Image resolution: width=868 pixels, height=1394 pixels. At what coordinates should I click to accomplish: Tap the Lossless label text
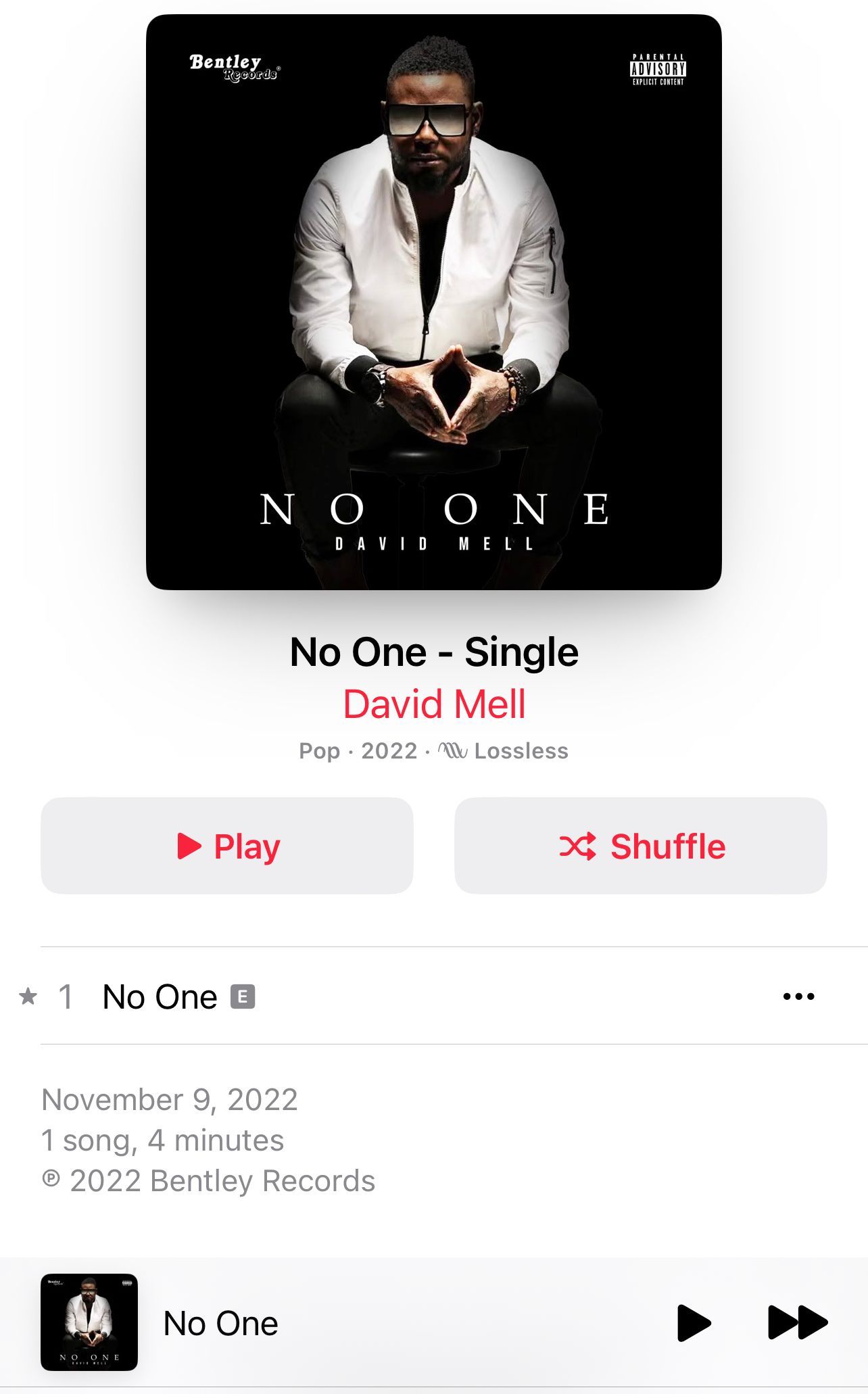[x=521, y=750]
